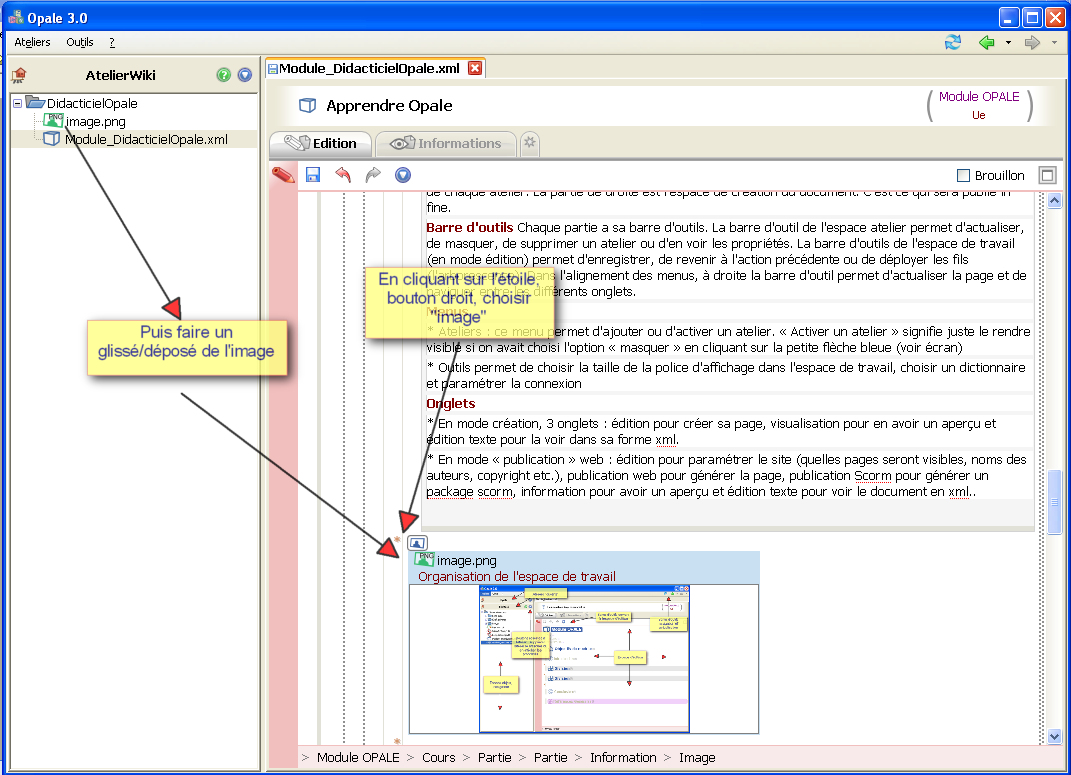Click the module icon of Module_DidacticielOpale.xml in tree
Screen dimensions: 1071x775
pyautogui.click(x=51, y=139)
